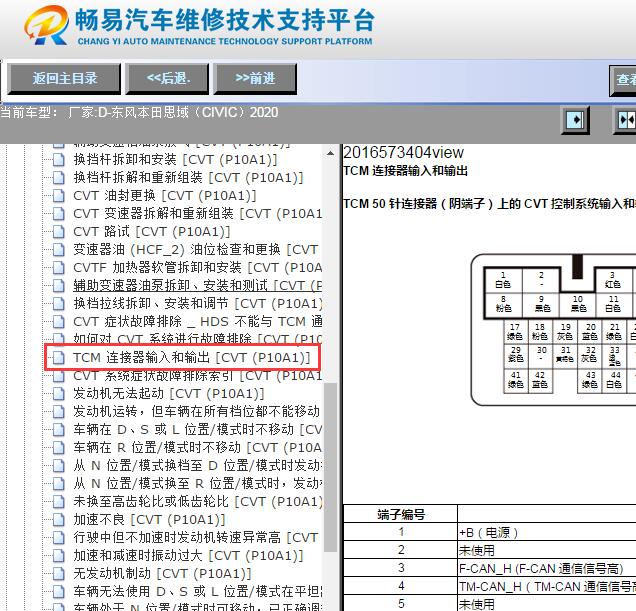Viewport: 636px width, 611px height.
Task: Click the 返回主目录 button
Action: pos(64,79)
